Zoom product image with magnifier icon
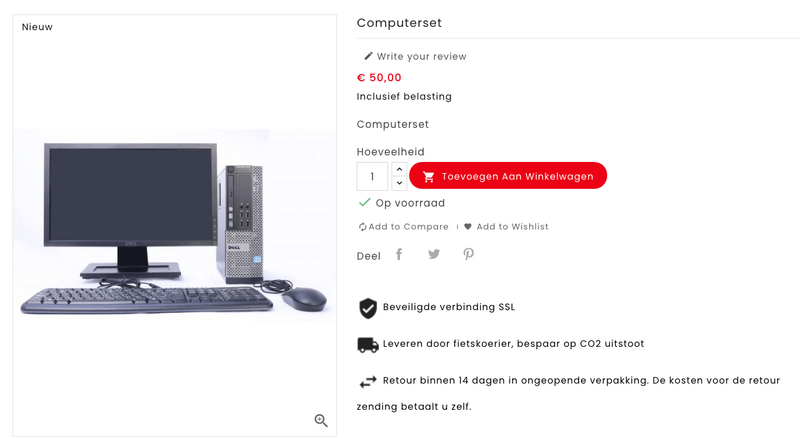Viewport: 800px width, 438px height. coord(321,421)
